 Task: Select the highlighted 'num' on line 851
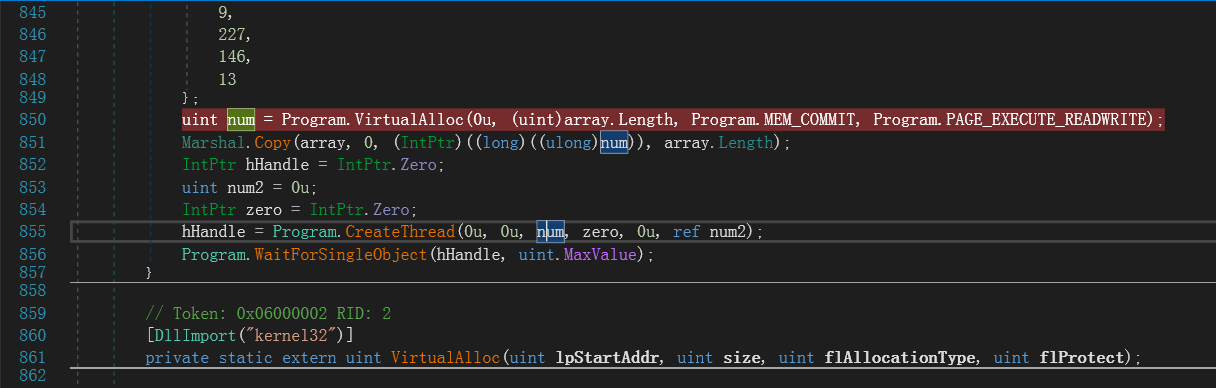point(613,143)
